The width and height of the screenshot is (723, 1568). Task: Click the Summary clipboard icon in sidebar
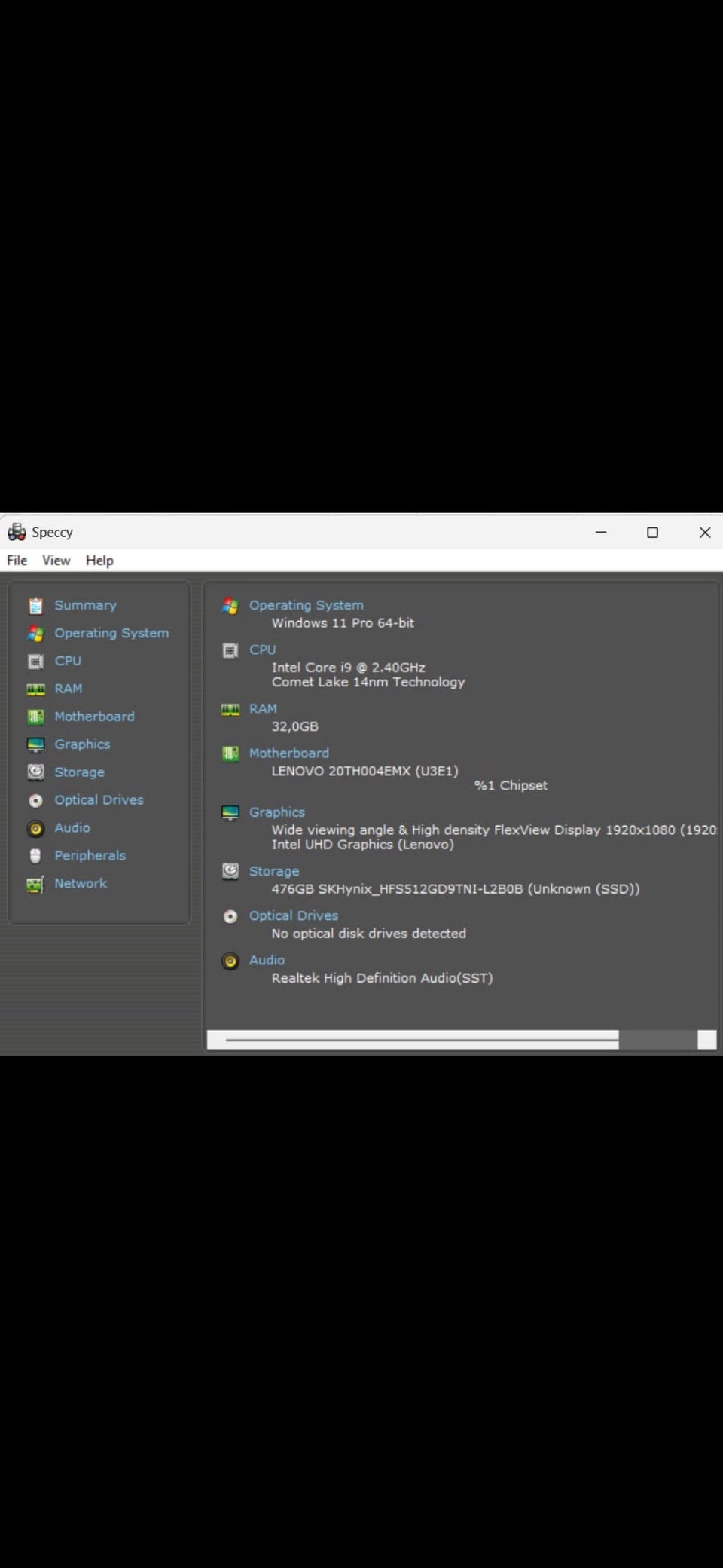(35, 606)
